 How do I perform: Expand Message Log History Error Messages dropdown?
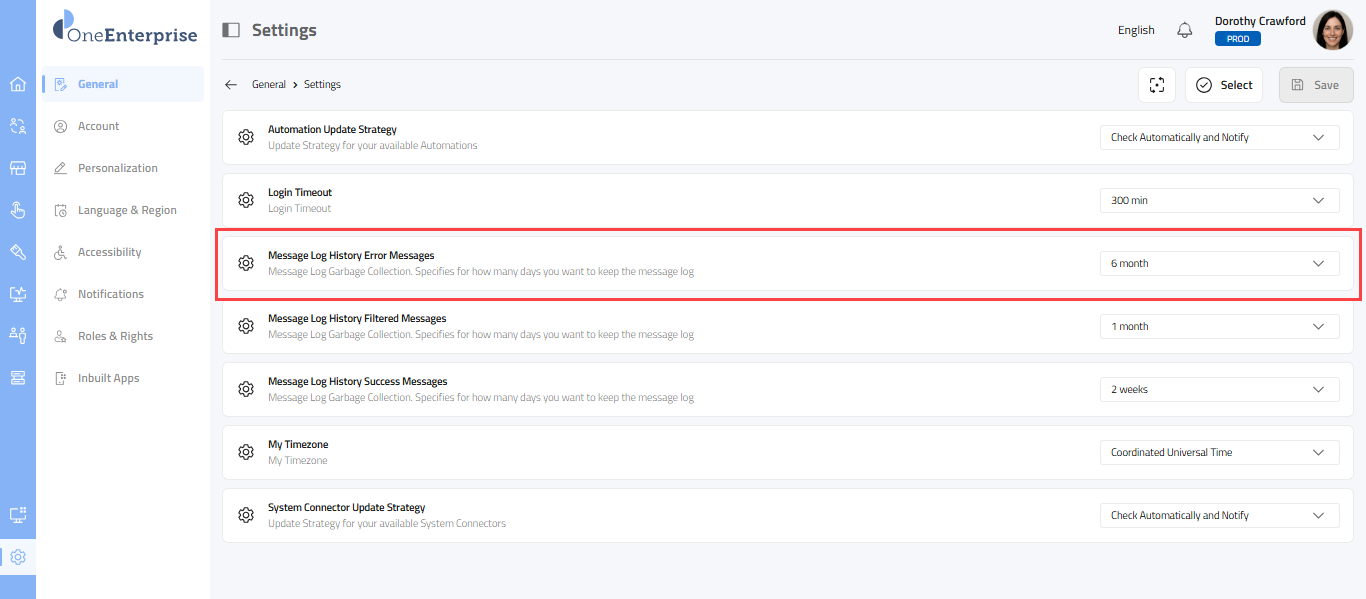point(1219,263)
